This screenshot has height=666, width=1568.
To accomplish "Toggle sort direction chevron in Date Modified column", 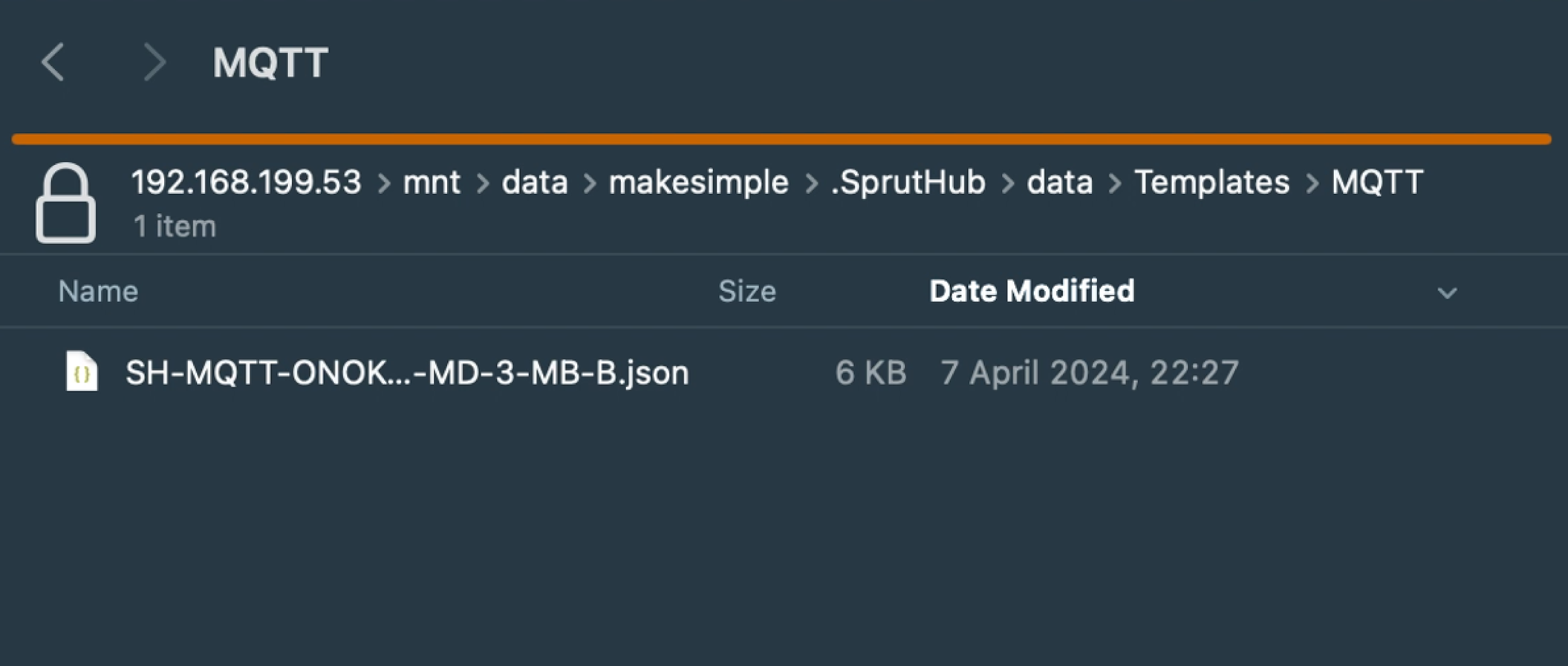I will [x=1446, y=293].
